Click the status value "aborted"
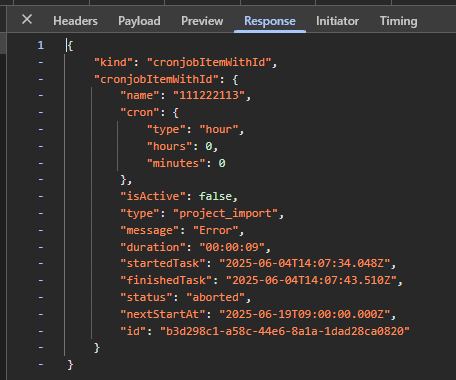Viewport: 456px width, 380px height. [216, 297]
